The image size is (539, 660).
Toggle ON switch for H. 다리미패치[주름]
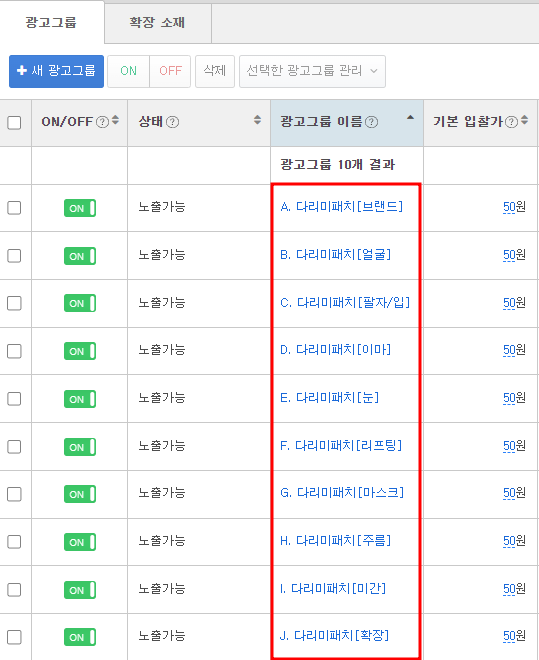tap(80, 542)
